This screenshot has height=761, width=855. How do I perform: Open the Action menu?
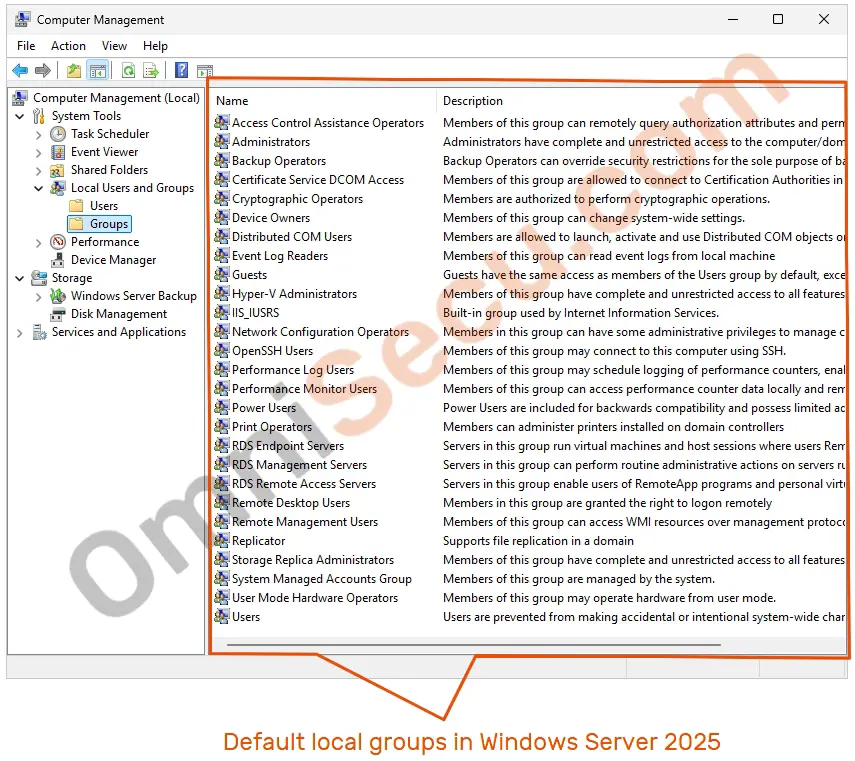click(x=68, y=46)
